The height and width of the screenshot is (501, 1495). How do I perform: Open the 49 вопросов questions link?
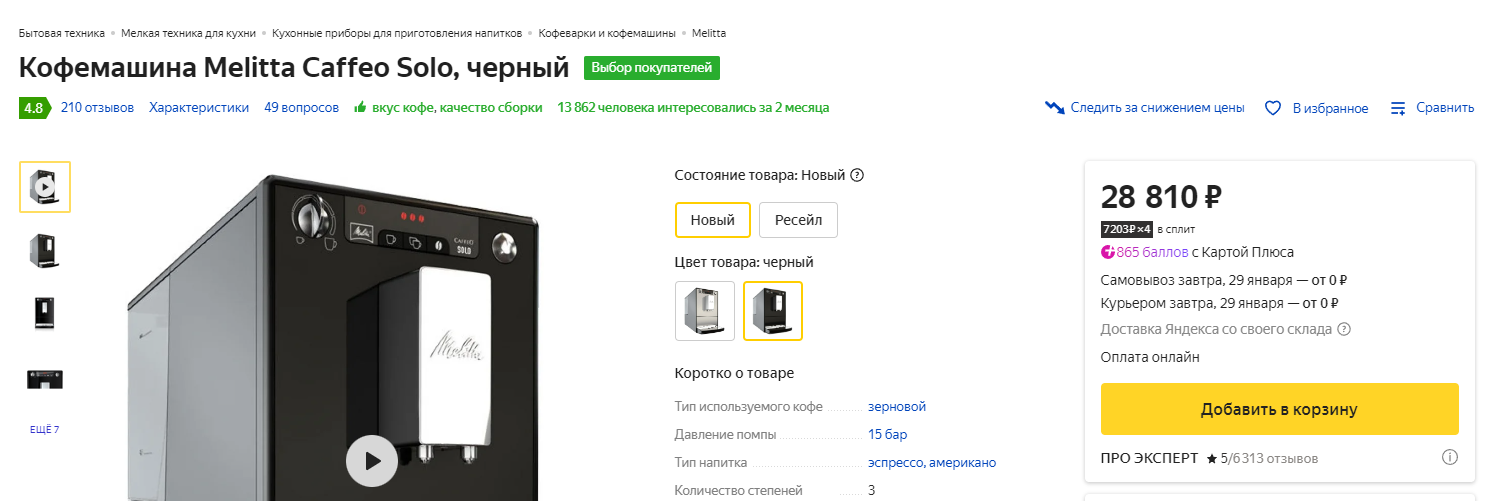click(x=302, y=108)
